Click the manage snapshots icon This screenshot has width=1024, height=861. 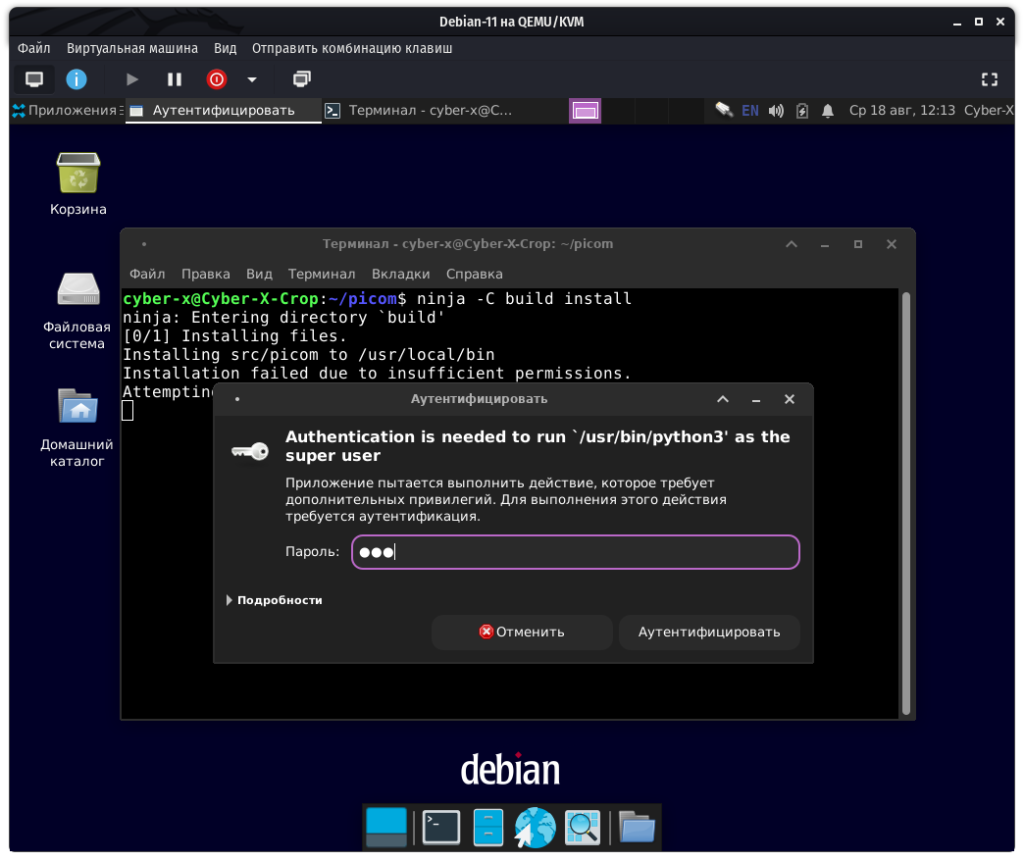(x=301, y=79)
